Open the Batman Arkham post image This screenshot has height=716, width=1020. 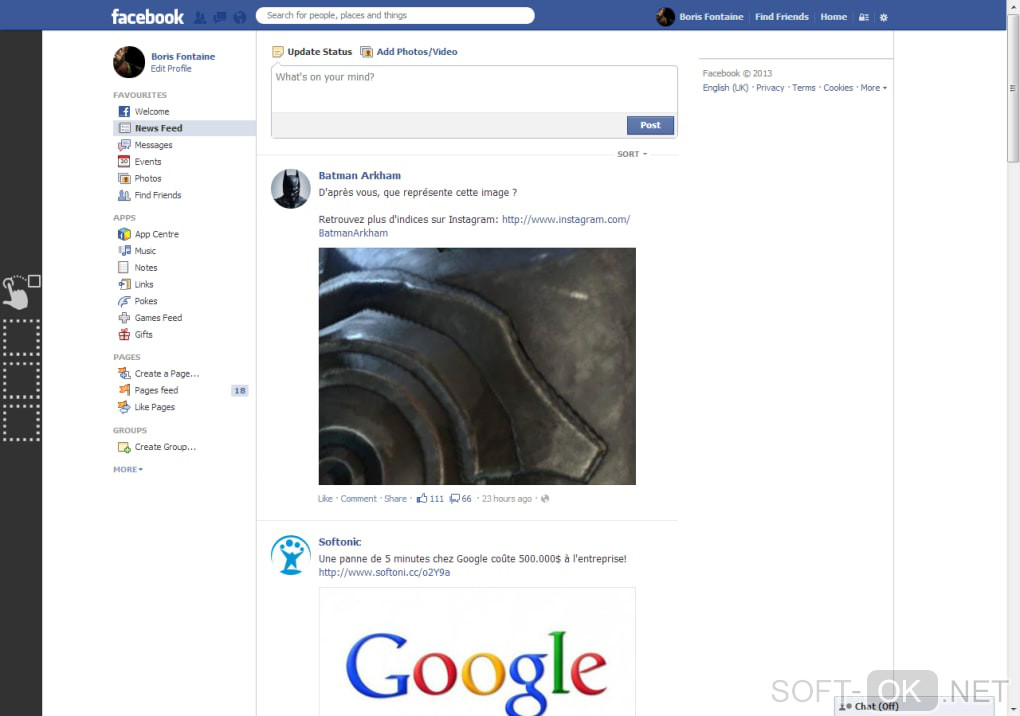(x=477, y=366)
